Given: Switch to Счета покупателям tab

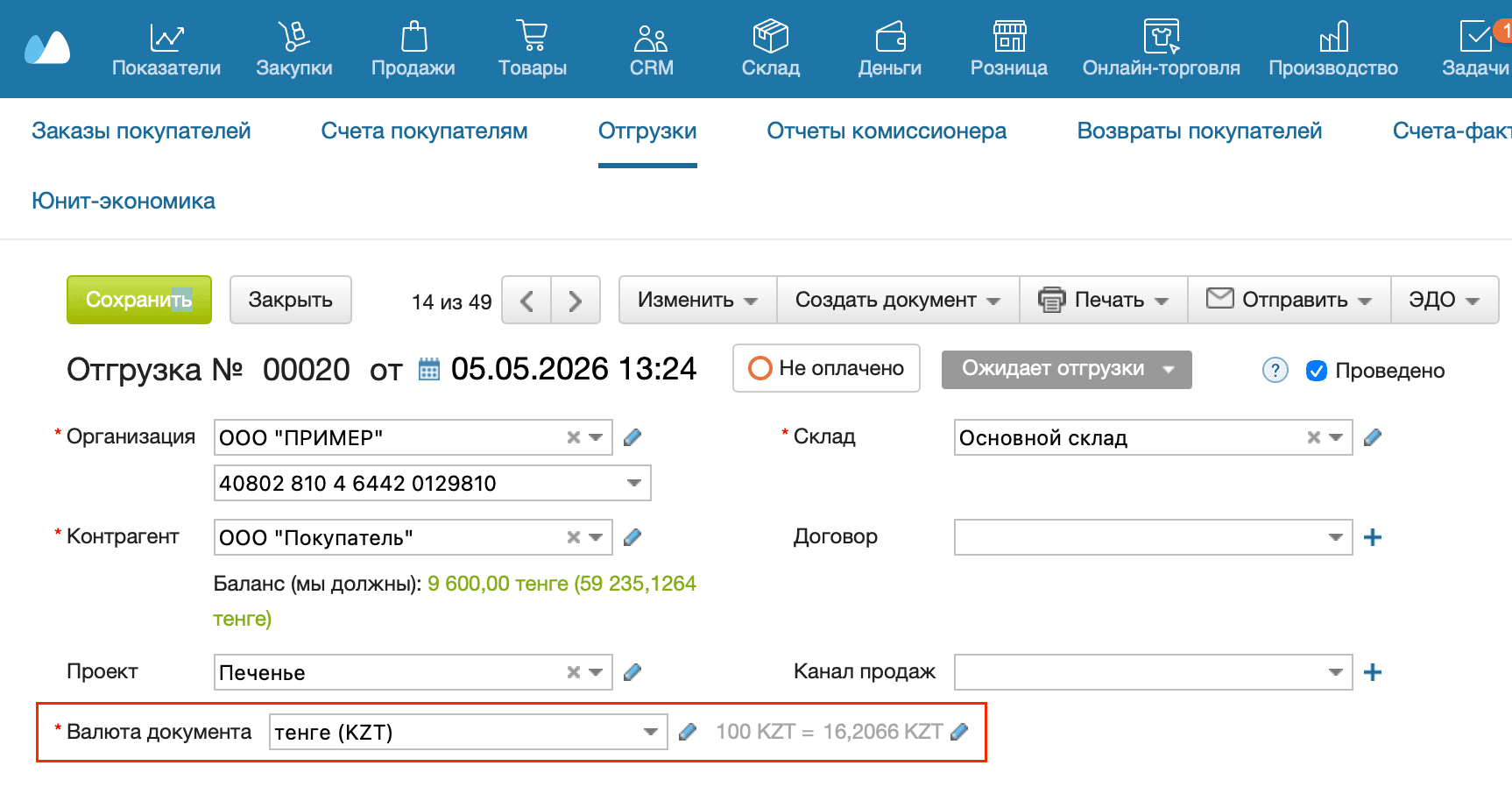Looking at the screenshot, I should 424,131.
